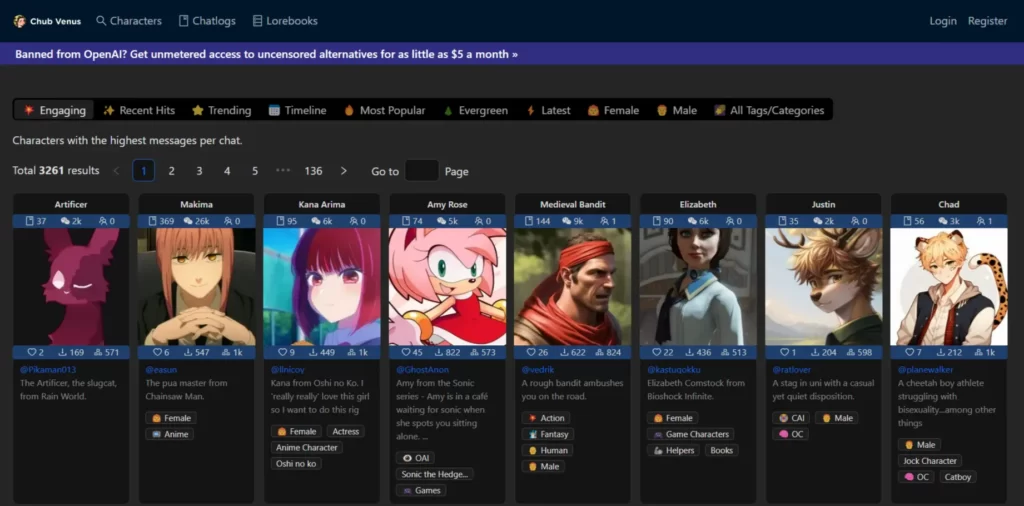Open author profile @easun
Image resolution: width=1024 pixels, height=506 pixels.
click(x=161, y=370)
